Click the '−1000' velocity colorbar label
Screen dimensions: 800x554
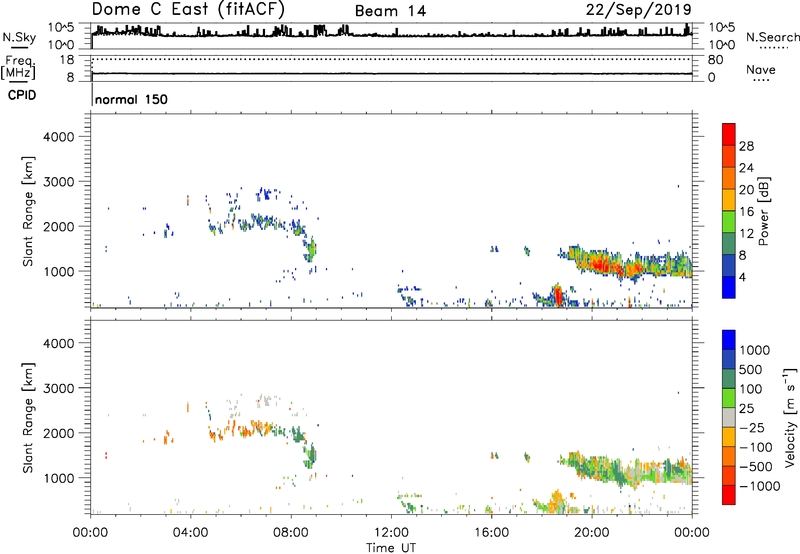pyautogui.click(x=759, y=486)
